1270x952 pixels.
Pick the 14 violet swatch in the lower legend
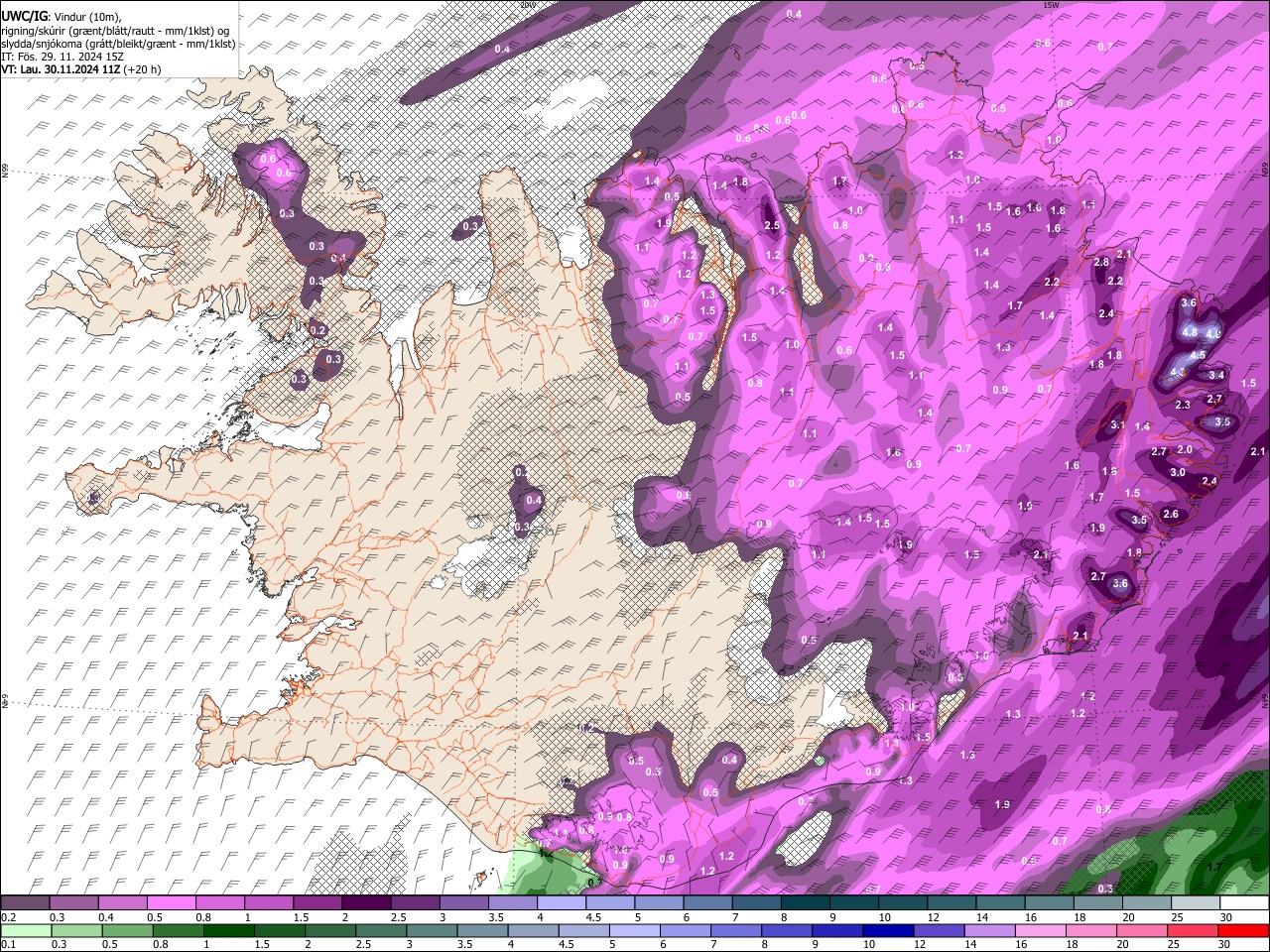(992, 930)
